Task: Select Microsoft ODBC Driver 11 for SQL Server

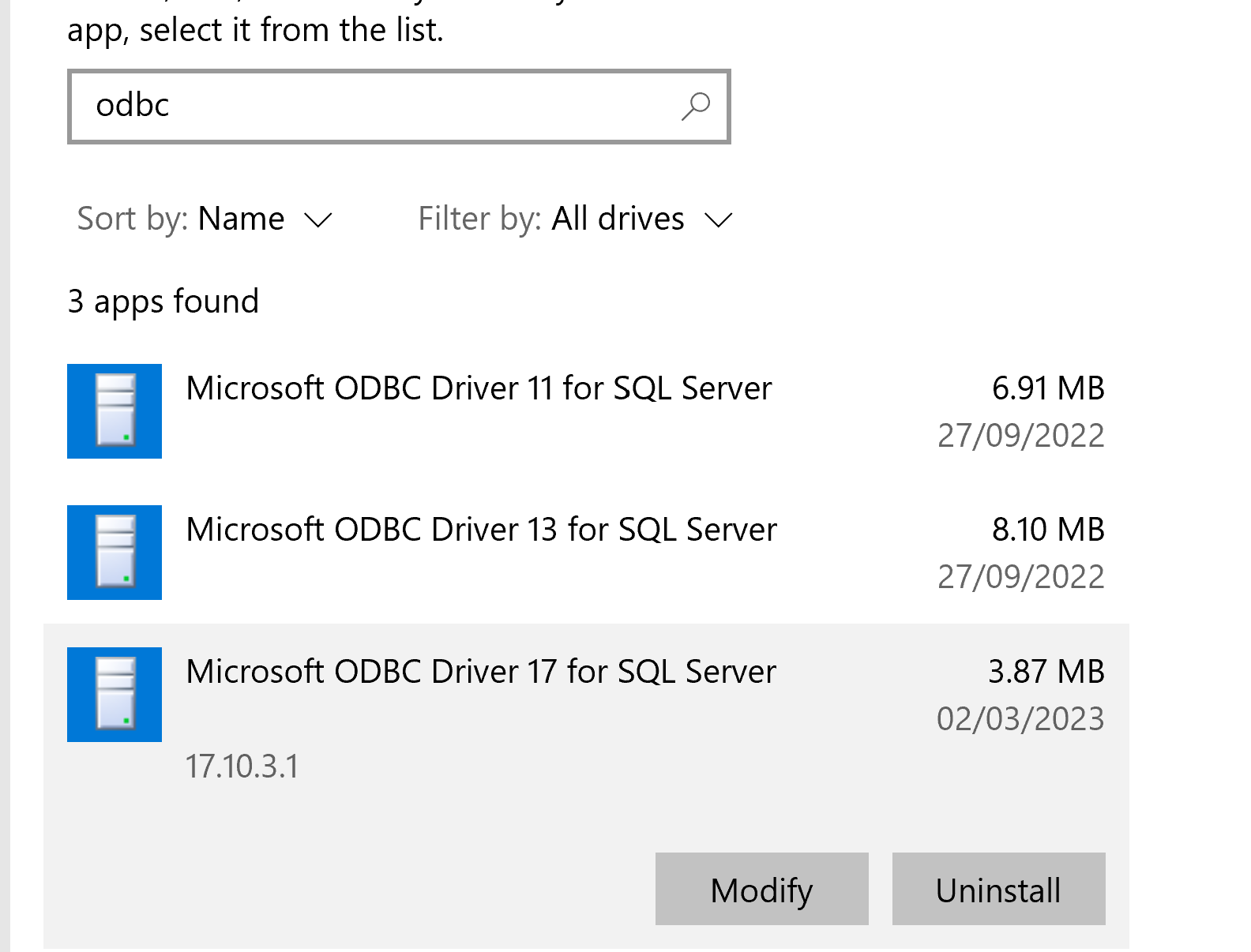Action: point(479,388)
